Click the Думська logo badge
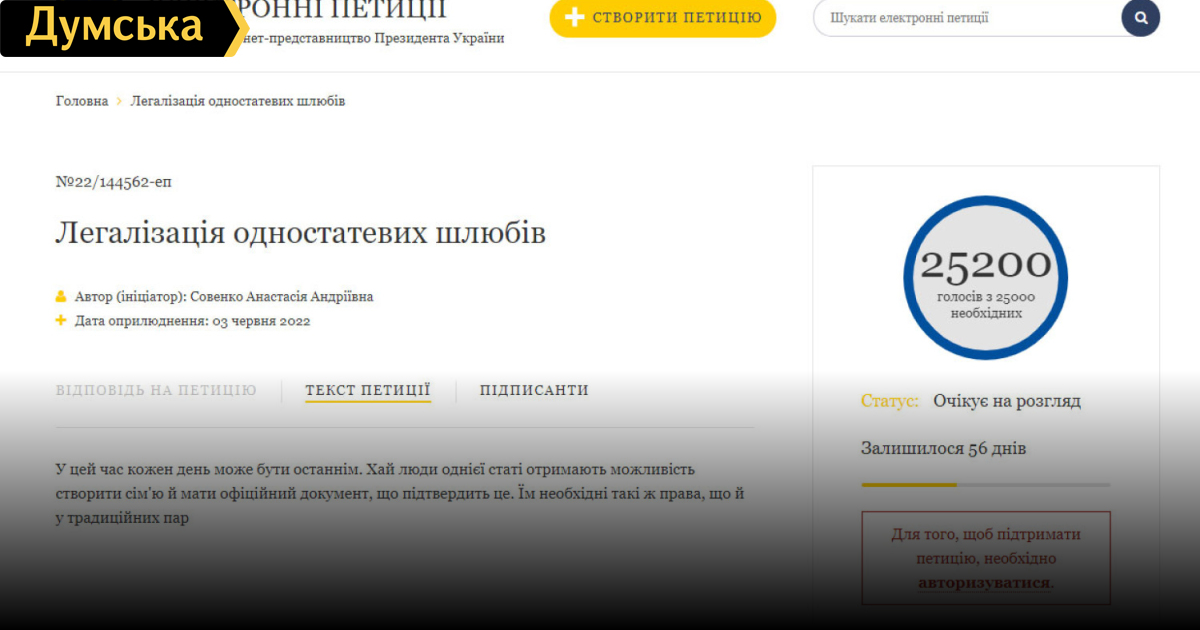The width and height of the screenshot is (1200, 630). click(115, 27)
